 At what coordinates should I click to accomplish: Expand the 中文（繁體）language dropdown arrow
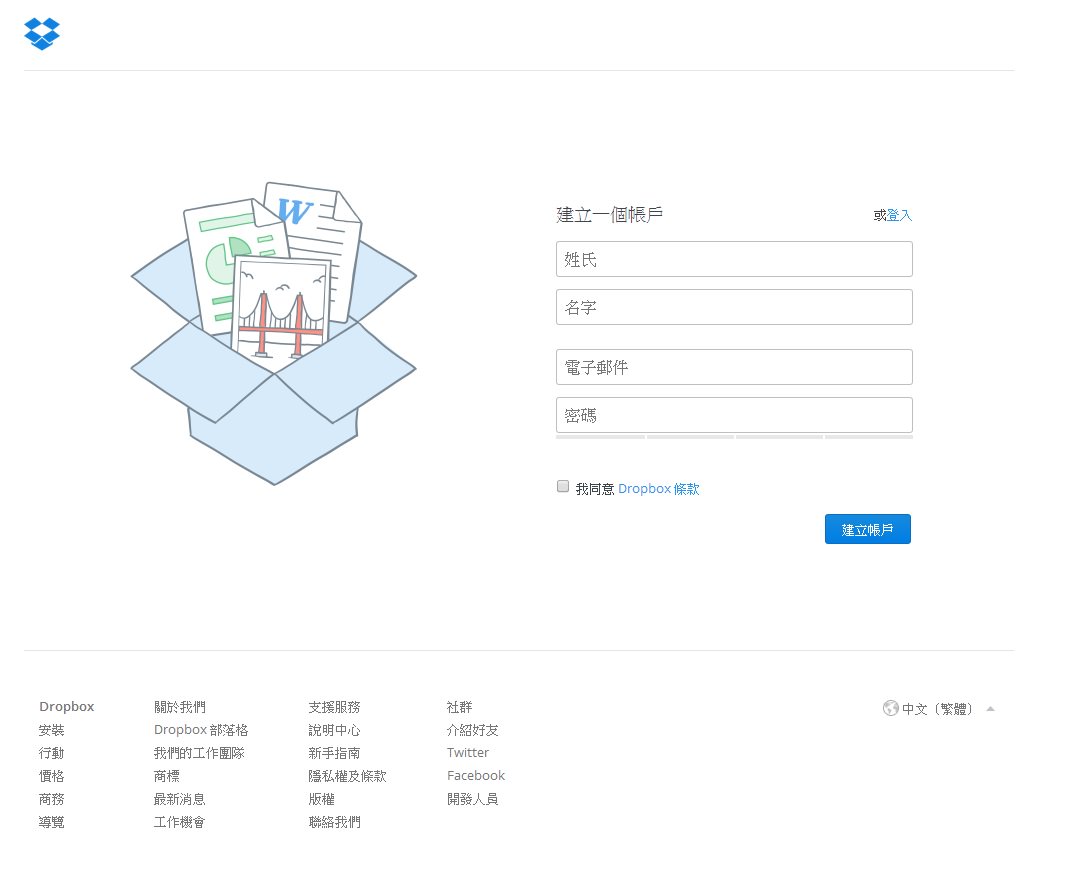990,709
